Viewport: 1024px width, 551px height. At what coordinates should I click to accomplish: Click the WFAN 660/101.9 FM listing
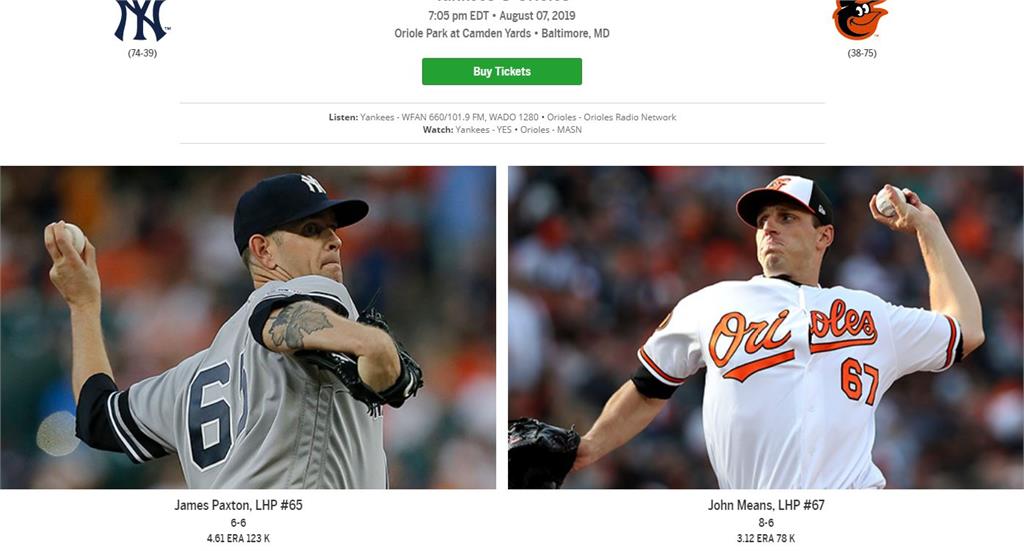443,117
